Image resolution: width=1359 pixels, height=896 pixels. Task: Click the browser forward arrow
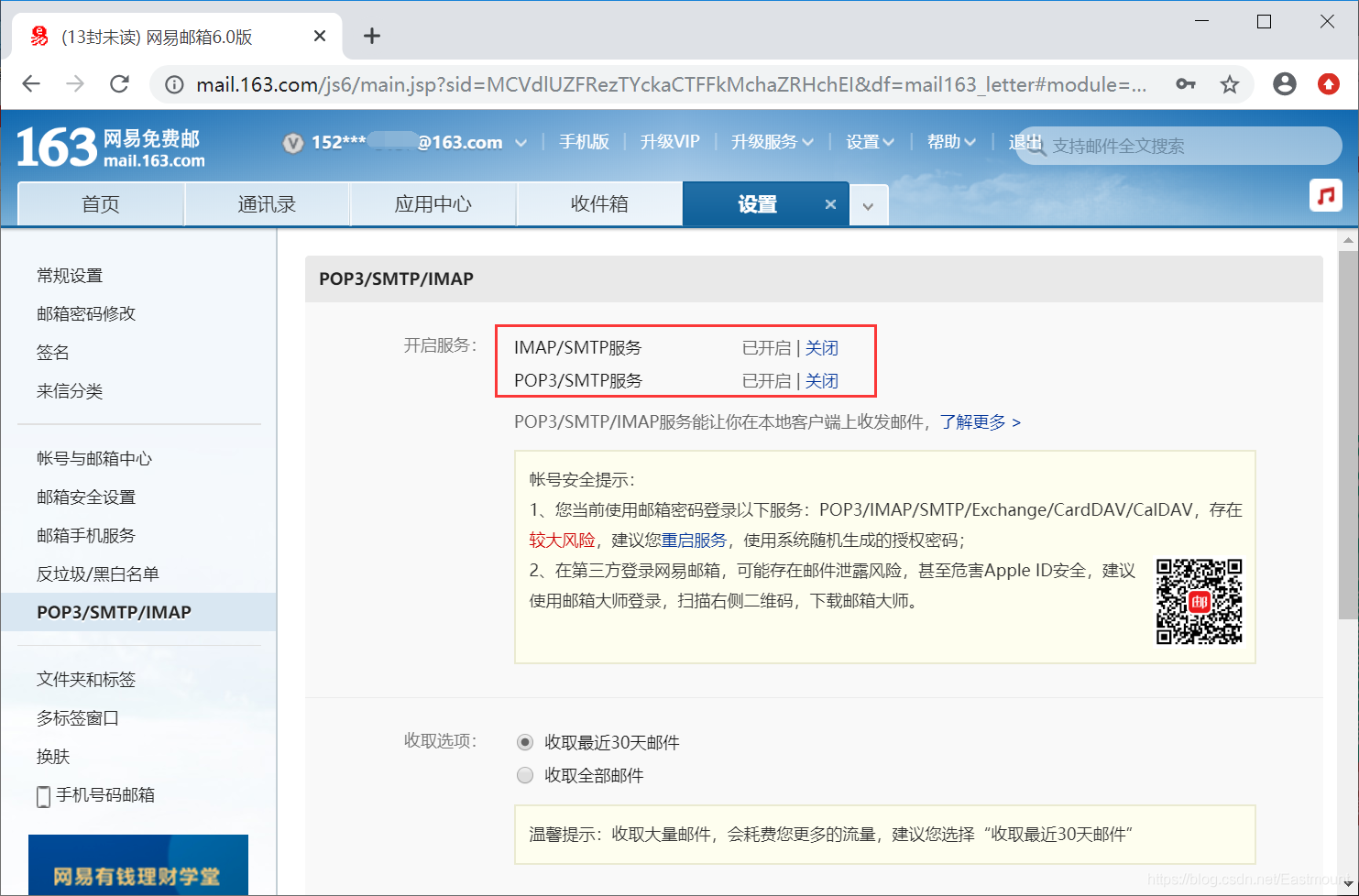point(75,84)
